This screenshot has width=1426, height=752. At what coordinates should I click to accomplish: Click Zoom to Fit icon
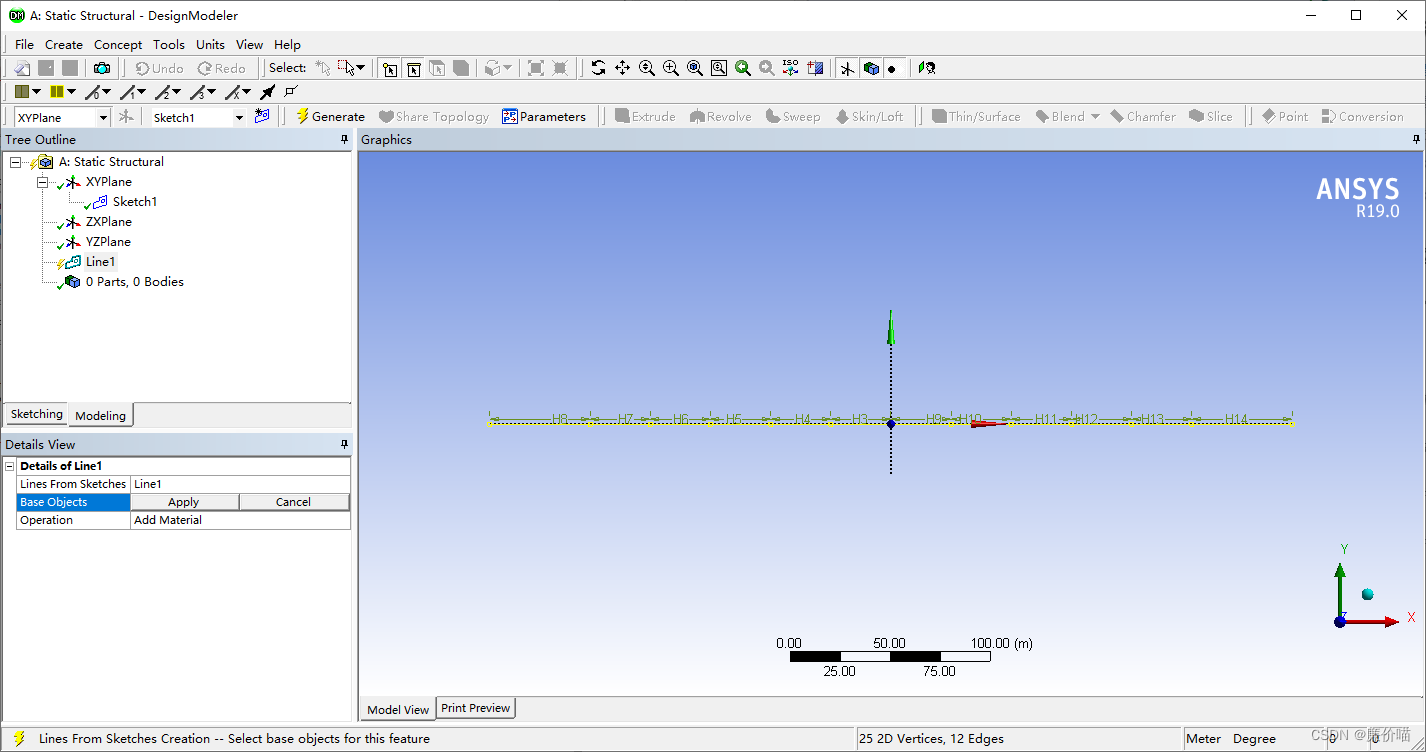[694, 68]
